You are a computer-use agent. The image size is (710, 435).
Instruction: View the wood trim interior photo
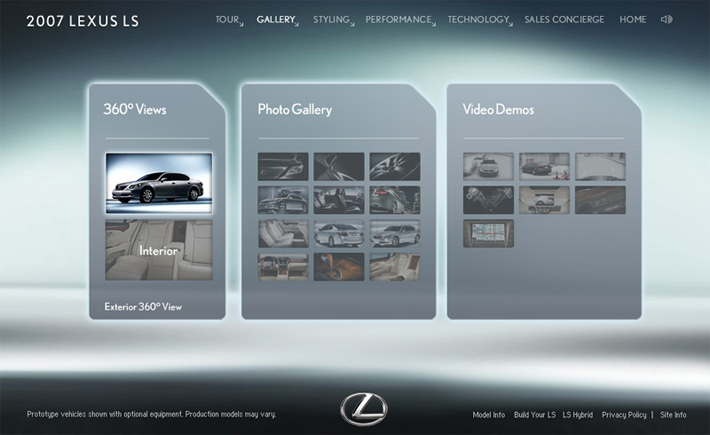click(x=339, y=267)
